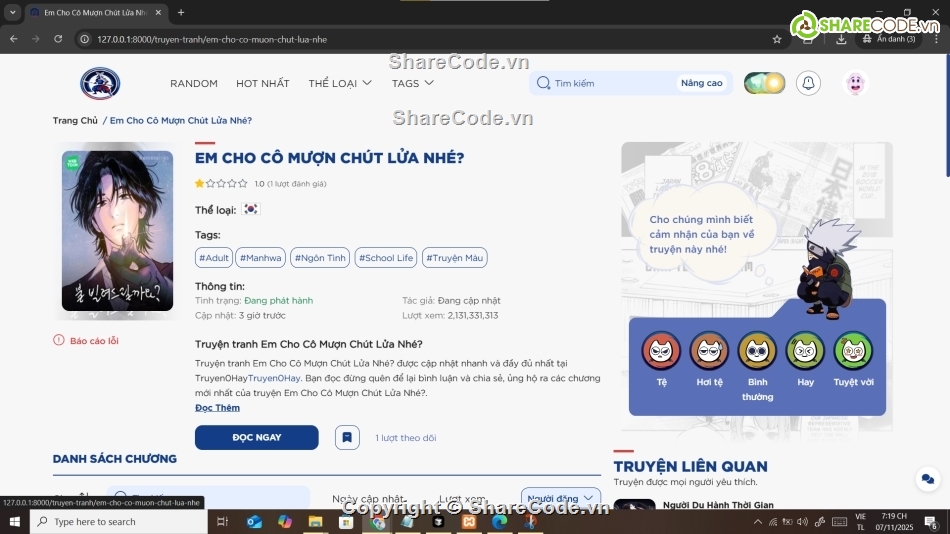Show hidden system tray icons
This screenshot has width=950, height=534.
pos(758,522)
